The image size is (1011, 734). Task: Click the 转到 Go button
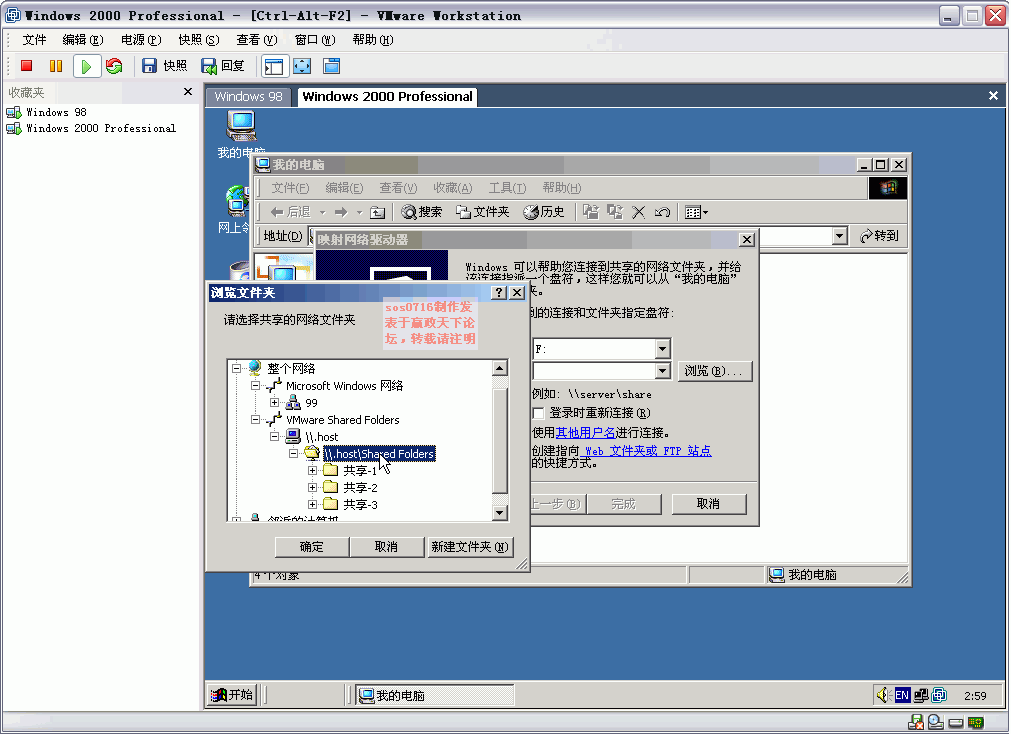(879, 236)
